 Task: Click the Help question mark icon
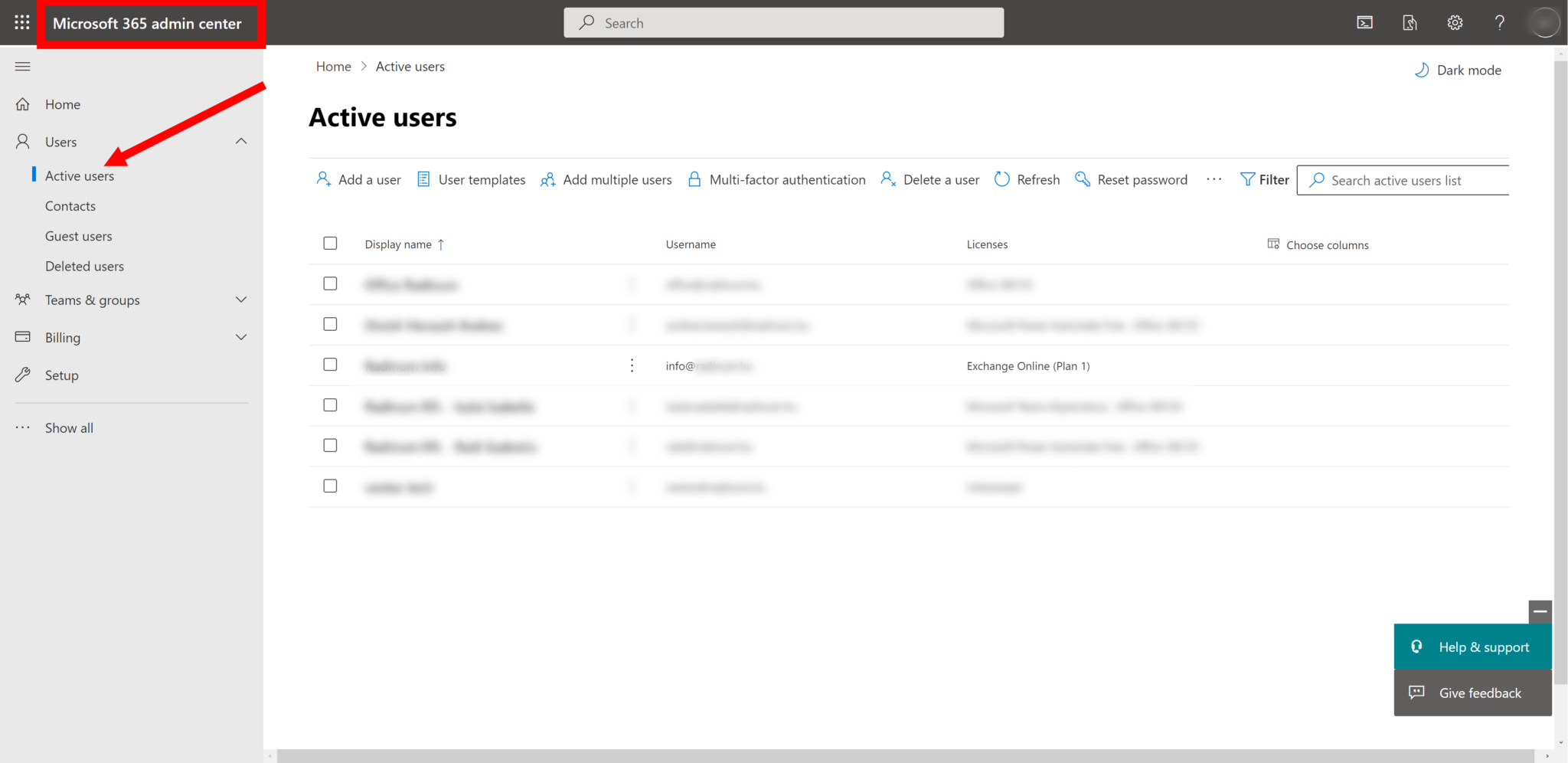coord(1499,22)
